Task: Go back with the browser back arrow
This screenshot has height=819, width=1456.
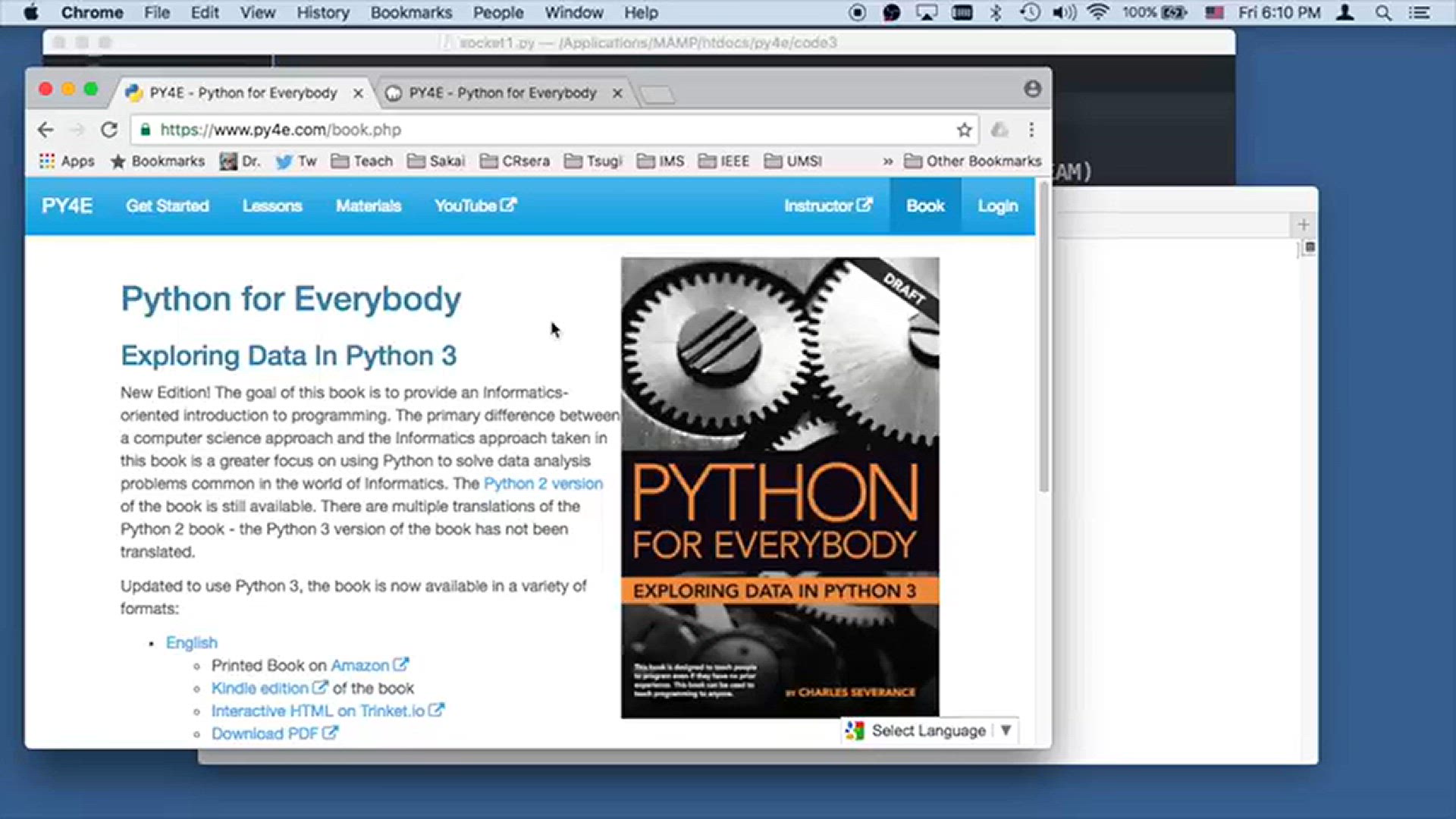Action: [x=45, y=130]
